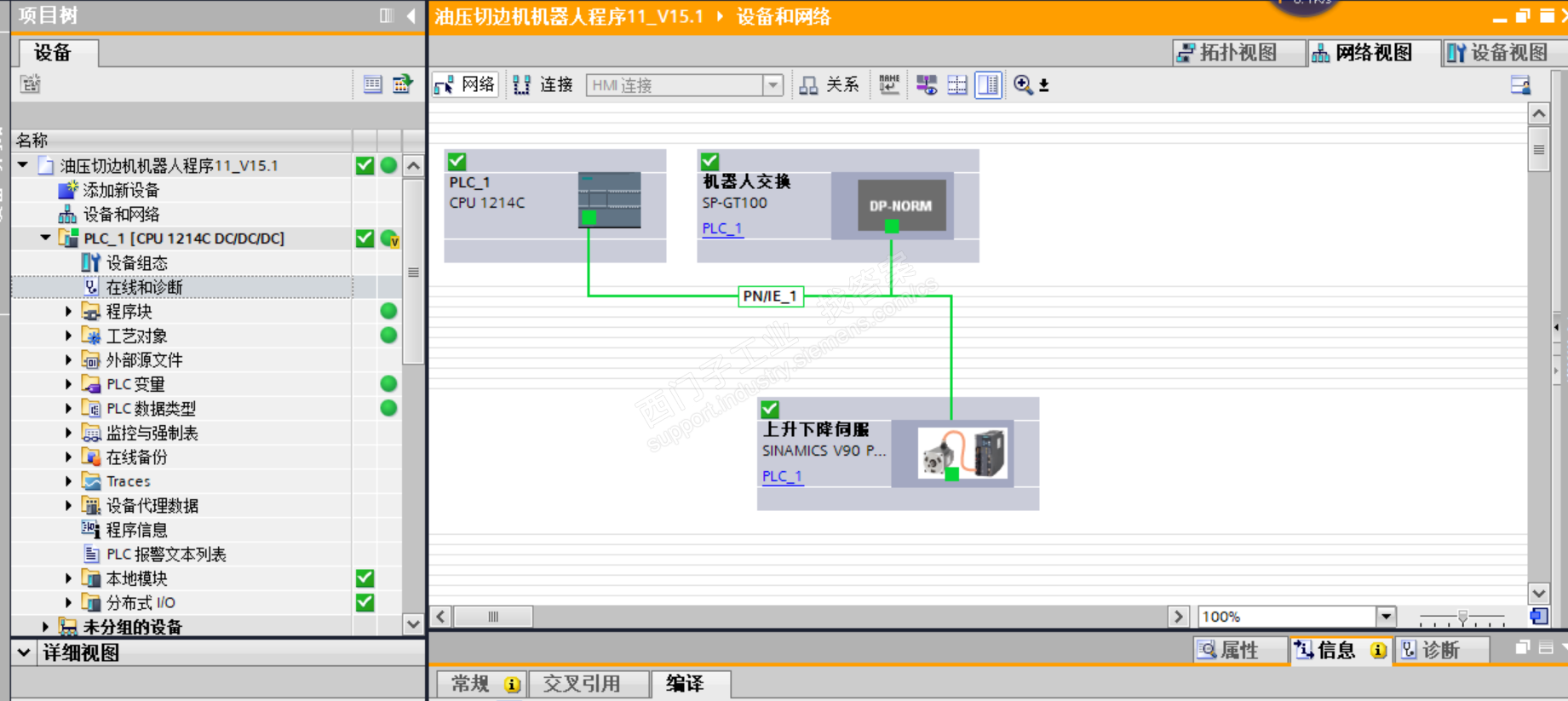
Task: Expand the 监控与强制表 folder
Action: (x=68, y=433)
